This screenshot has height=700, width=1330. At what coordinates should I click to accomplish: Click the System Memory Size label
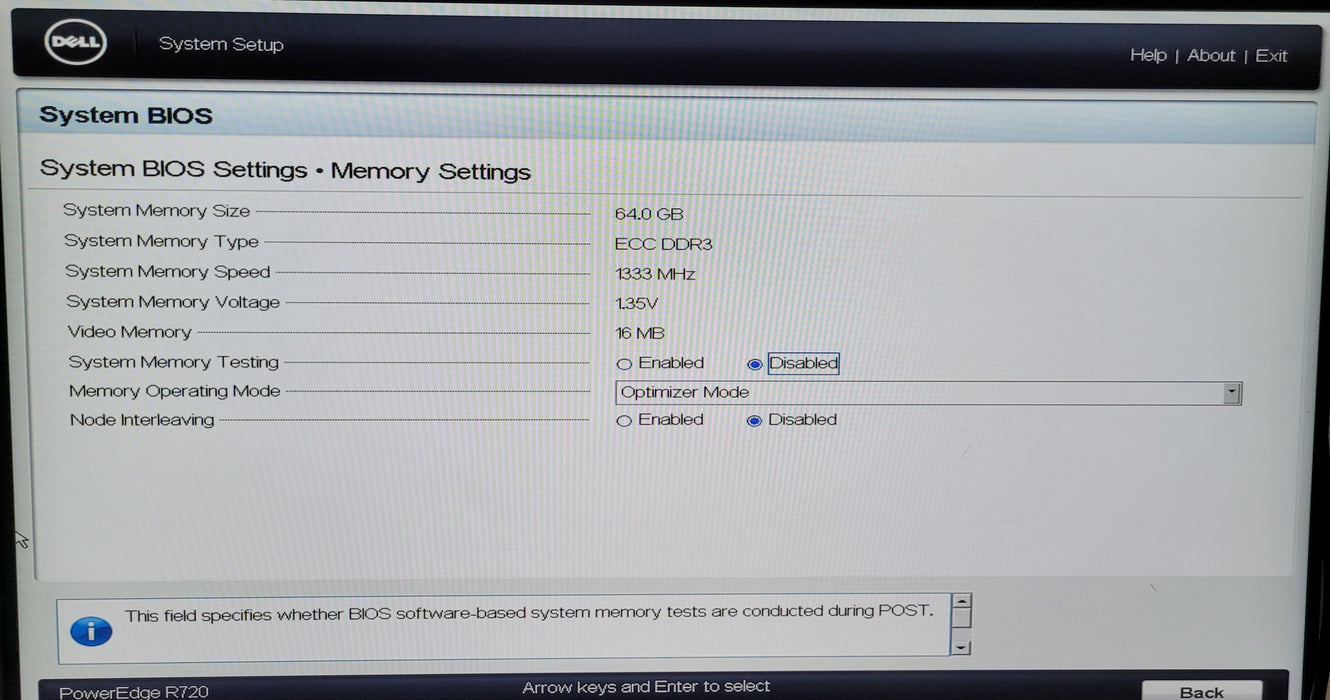click(157, 211)
